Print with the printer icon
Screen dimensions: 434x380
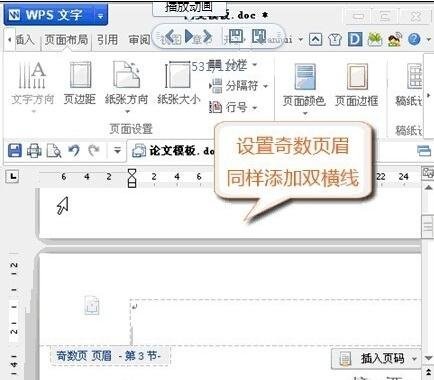click(34, 151)
